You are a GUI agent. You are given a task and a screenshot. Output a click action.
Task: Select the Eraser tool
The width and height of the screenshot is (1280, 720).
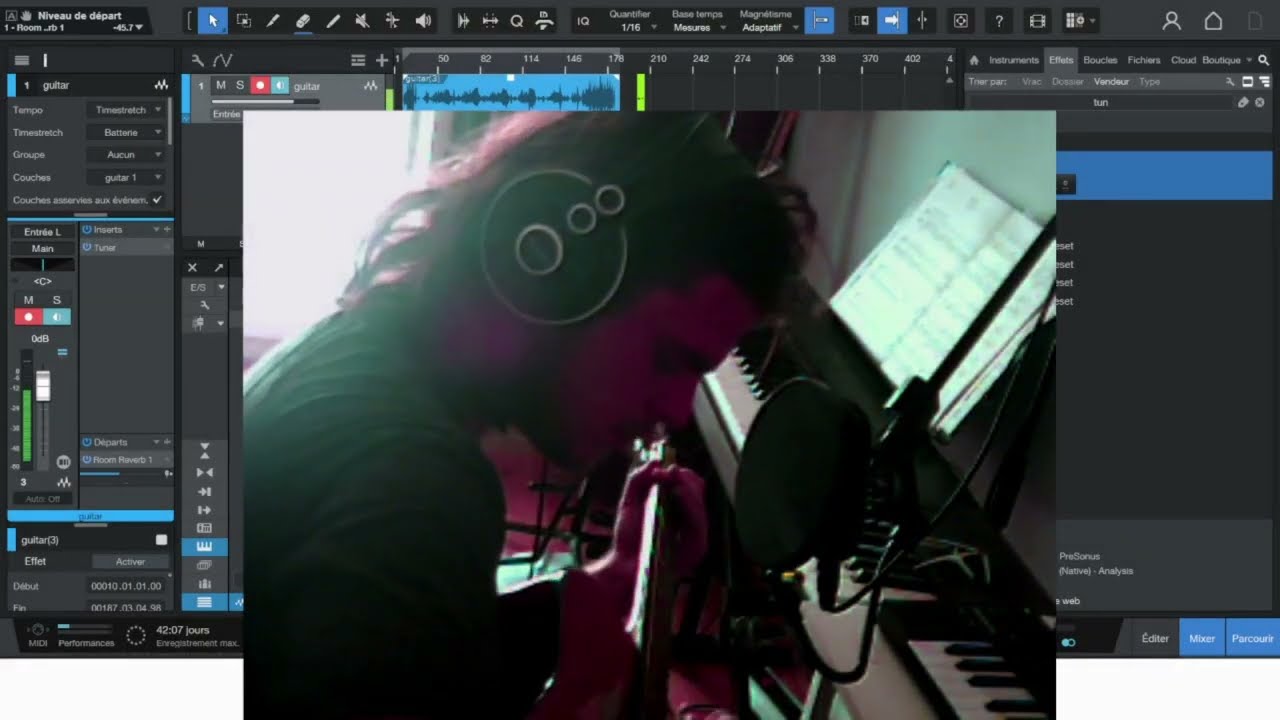pyautogui.click(x=302, y=20)
